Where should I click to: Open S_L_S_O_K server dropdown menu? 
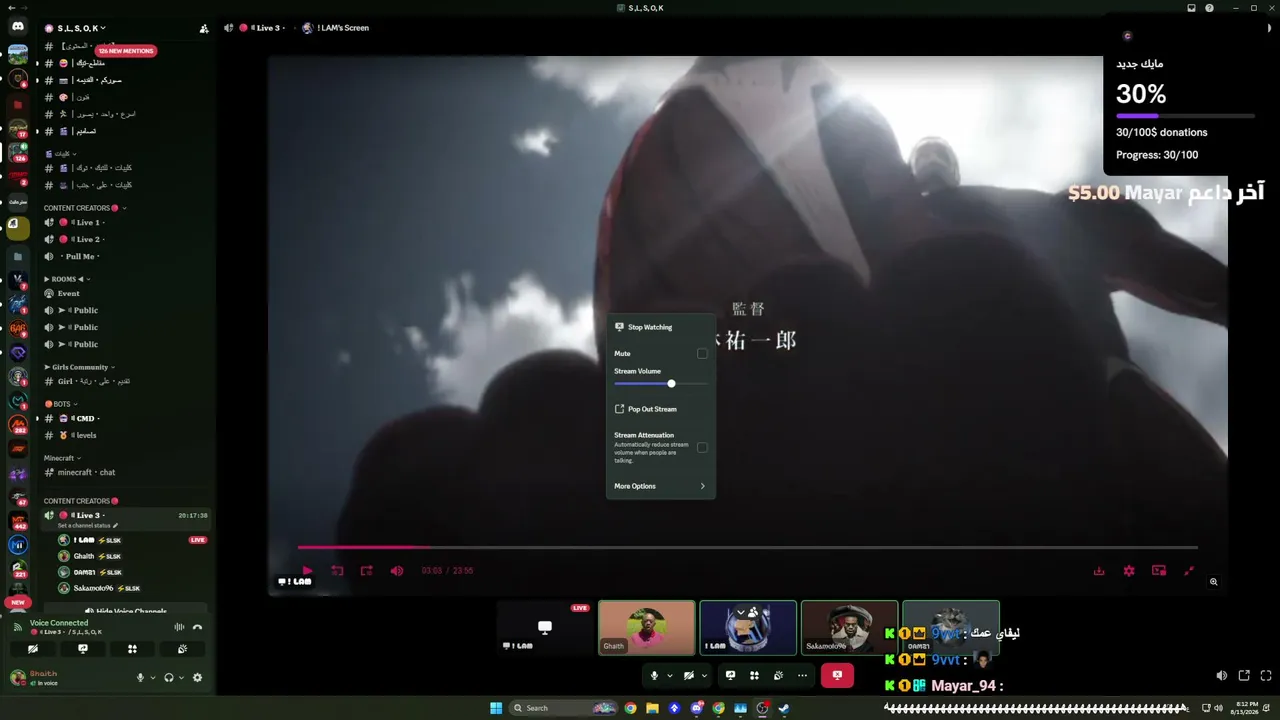pos(82,28)
